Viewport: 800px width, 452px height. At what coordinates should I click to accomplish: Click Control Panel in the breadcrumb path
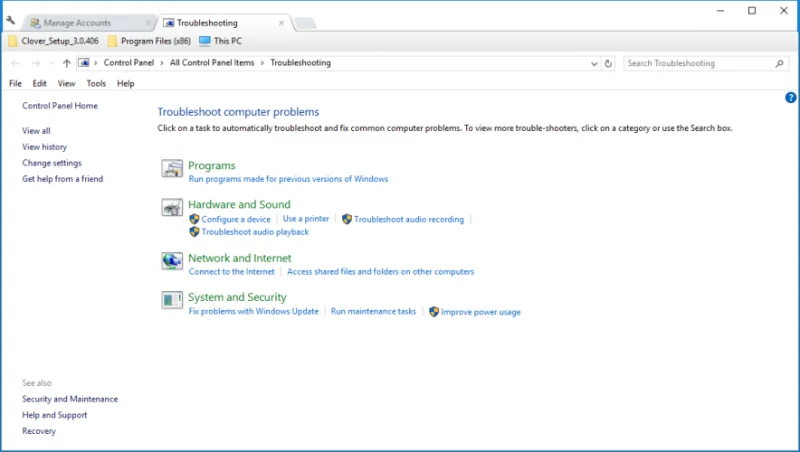[x=129, y=63]
